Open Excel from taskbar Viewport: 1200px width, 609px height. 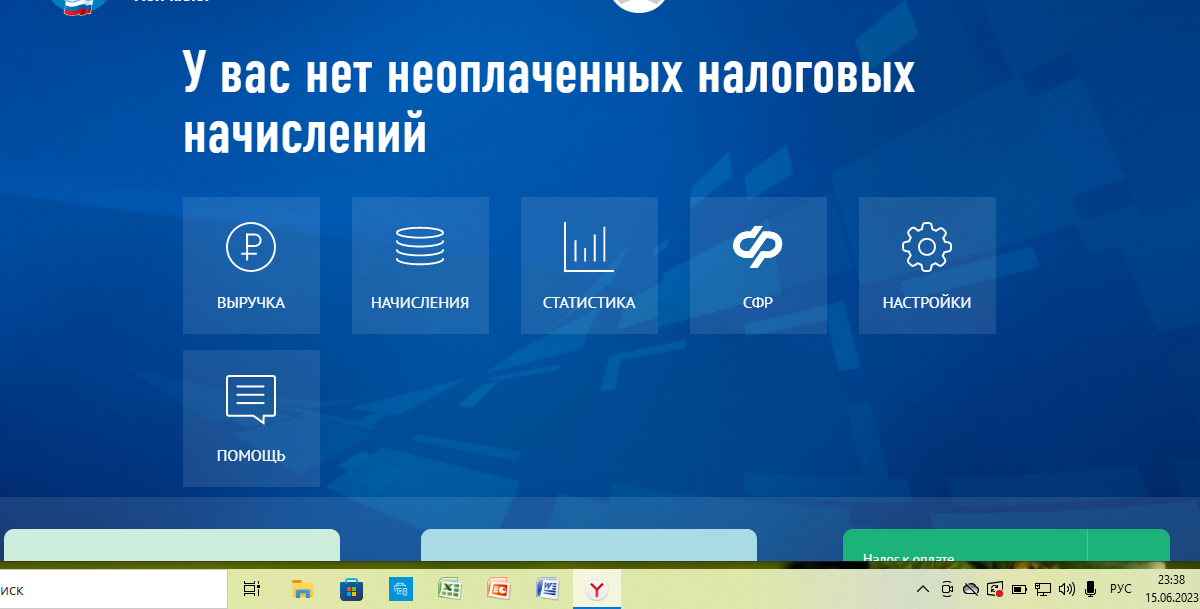point(449,590)
